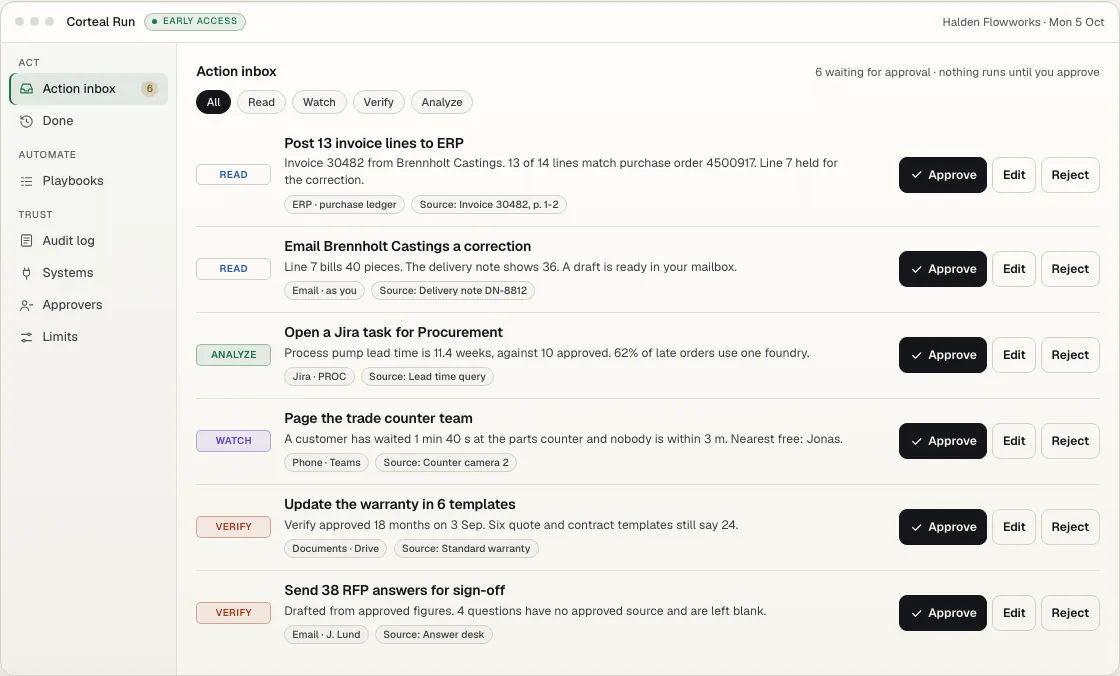Click the READ tag on the Brennholt email row

pyautogui.click(x=234, y=269)
